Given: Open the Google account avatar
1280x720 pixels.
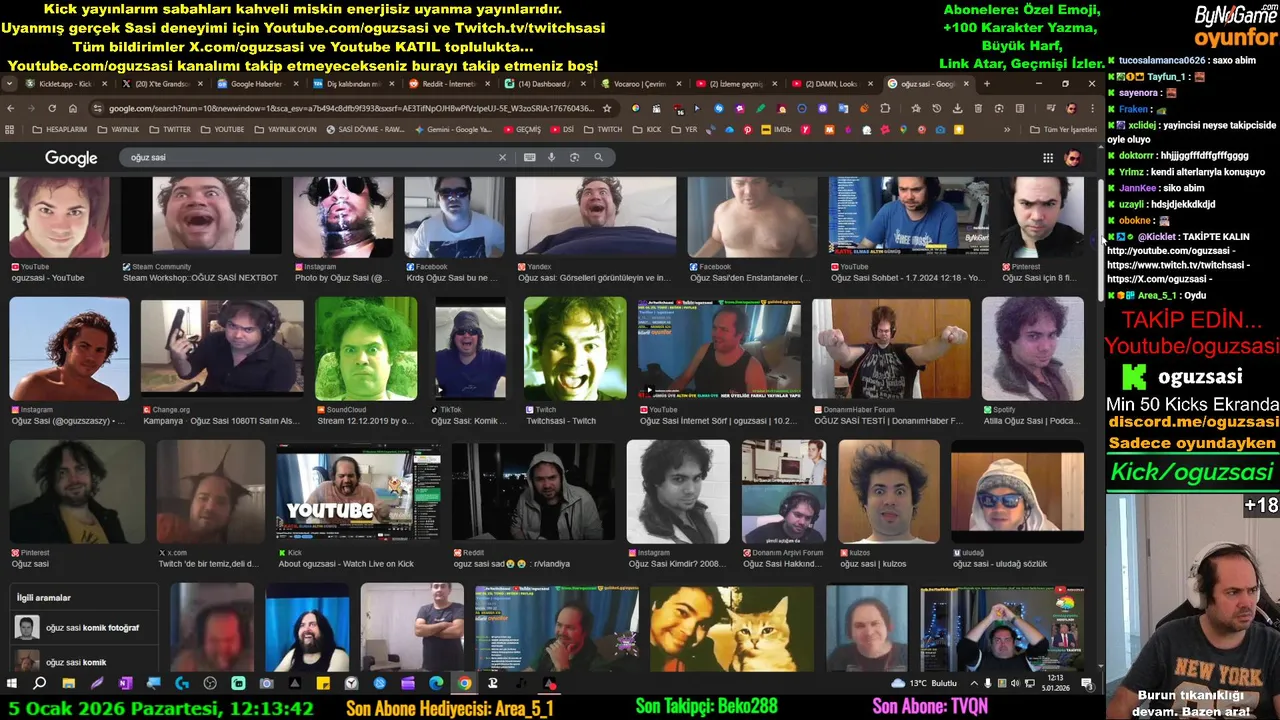Looking at the screenshot, I should [1073, 158].
